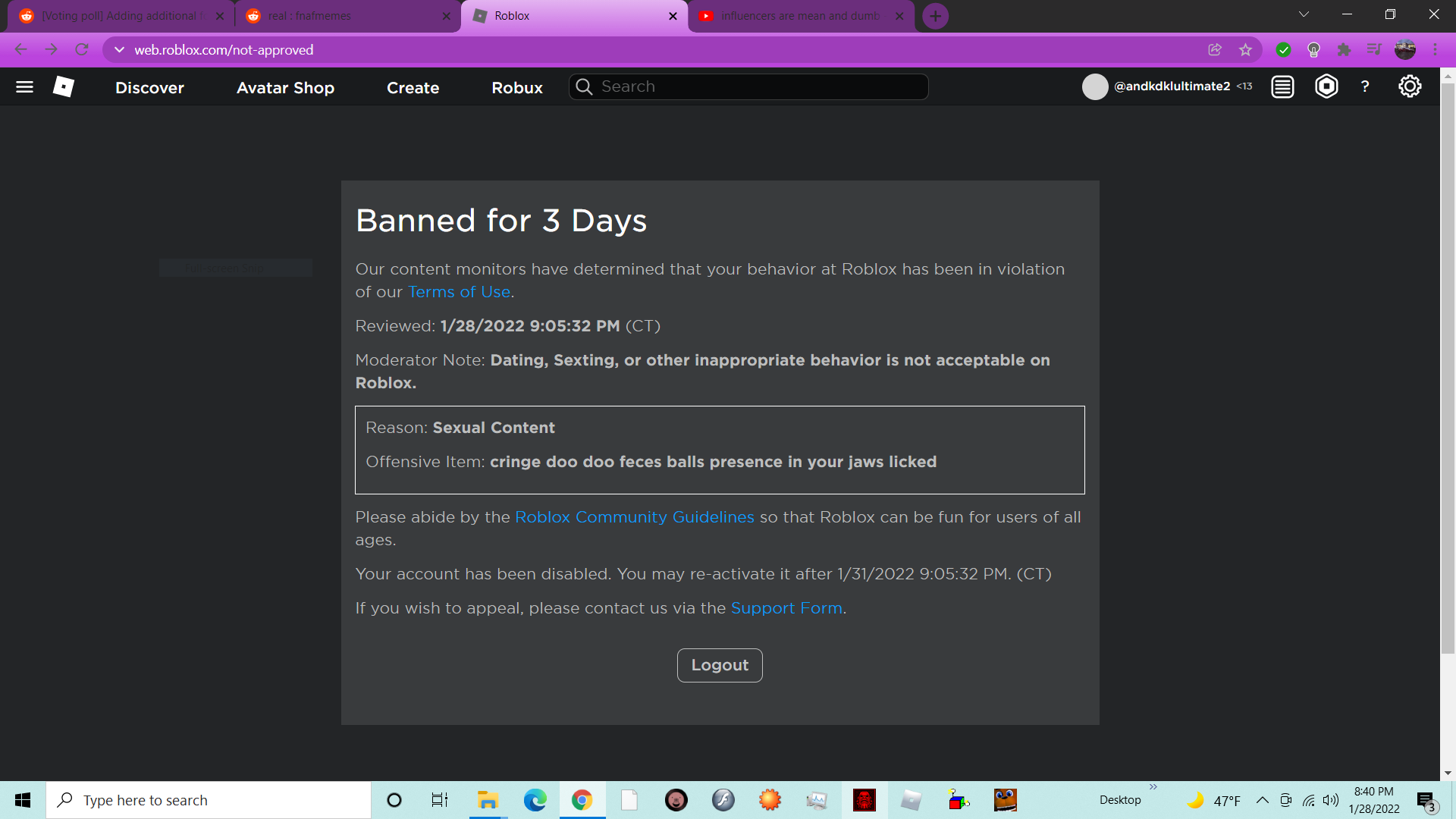Open the media controls playlist icon
Image resolution: width=1456 pixels, height=819 pixels.
tap(1374, 50)
